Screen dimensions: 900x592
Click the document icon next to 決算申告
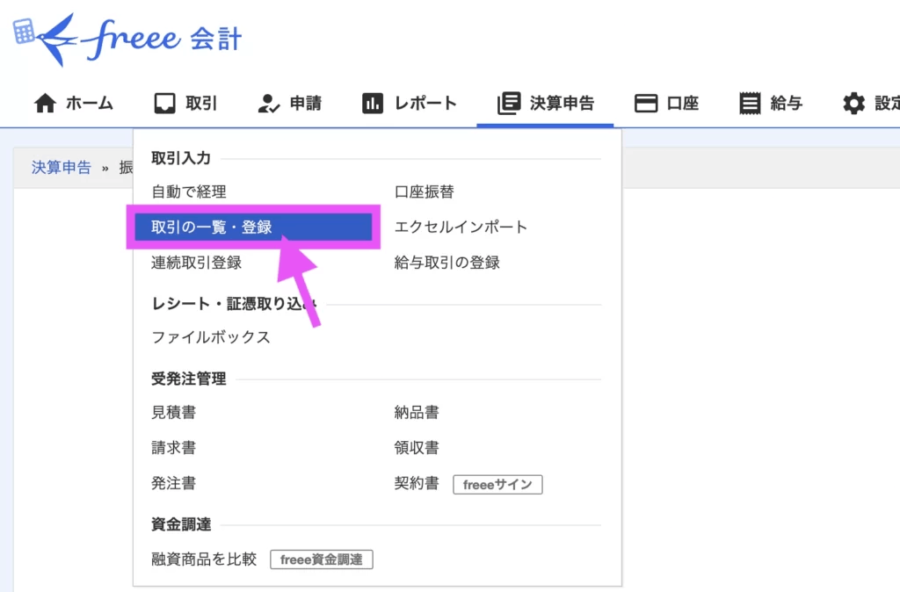click(509, 103)
